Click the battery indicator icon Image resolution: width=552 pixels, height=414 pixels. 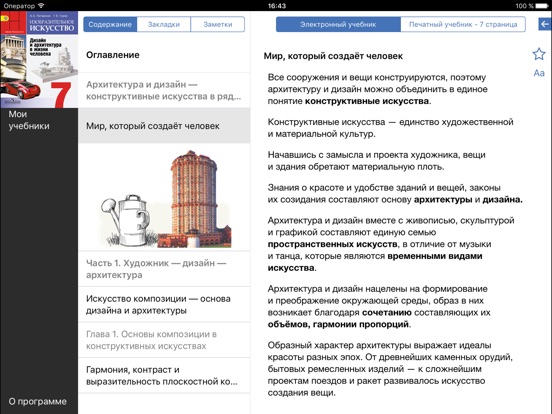[542, 6]
